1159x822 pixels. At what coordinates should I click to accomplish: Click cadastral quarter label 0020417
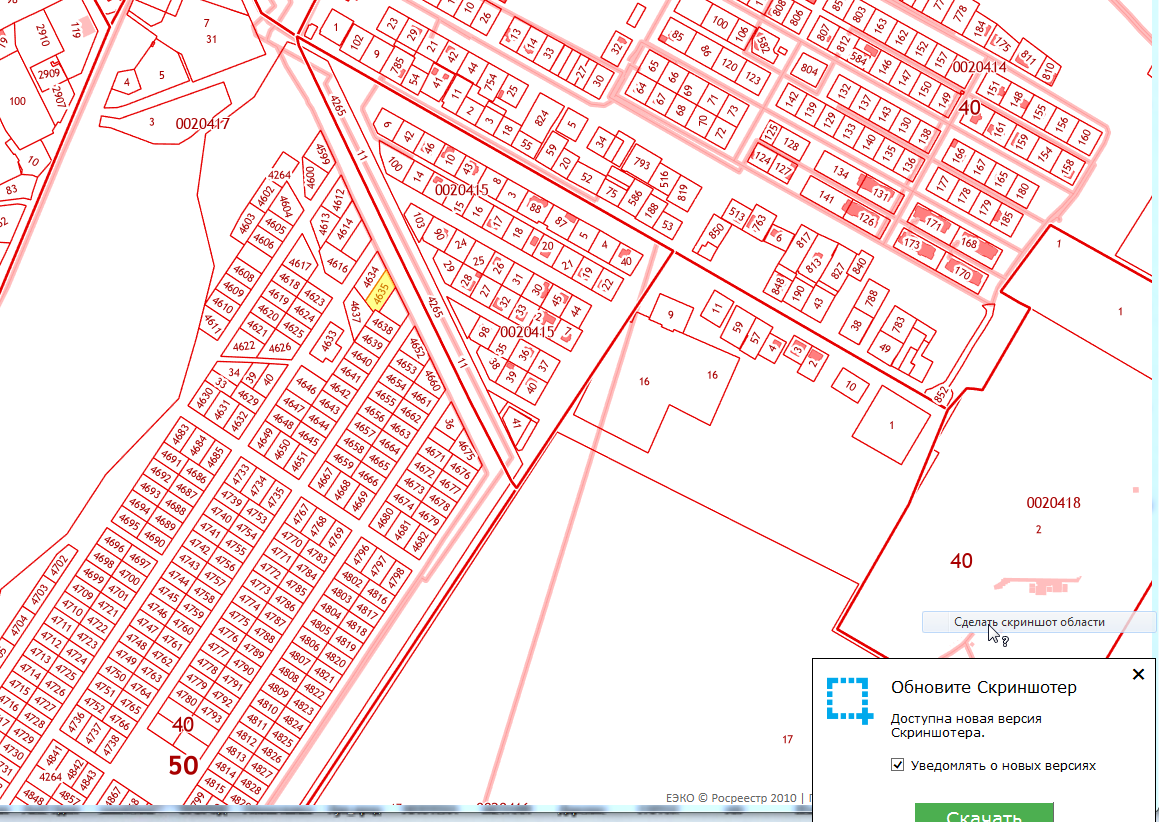(x=202, y=123)
